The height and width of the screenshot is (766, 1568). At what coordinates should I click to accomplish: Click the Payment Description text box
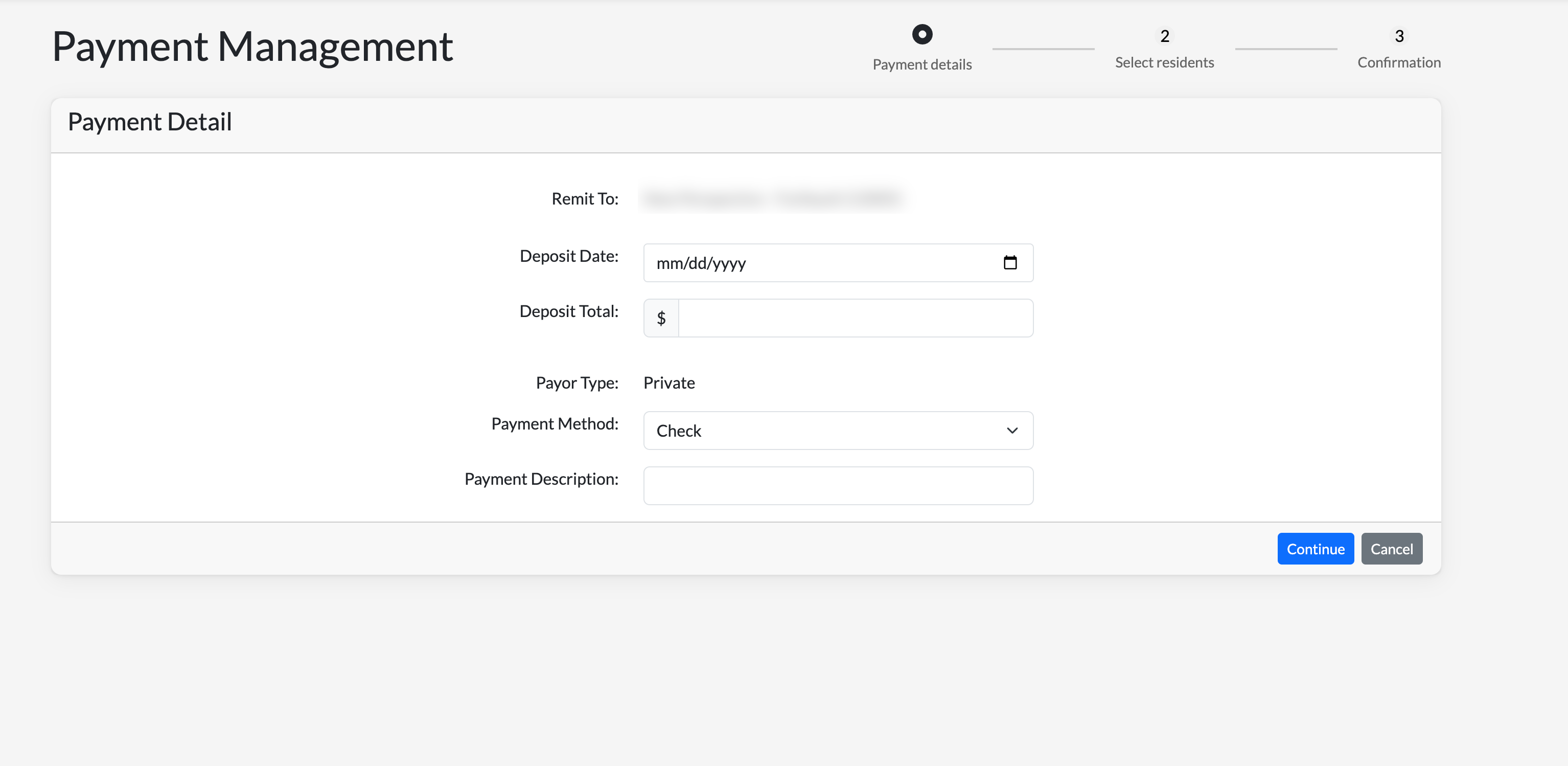(x=838, y=485)
